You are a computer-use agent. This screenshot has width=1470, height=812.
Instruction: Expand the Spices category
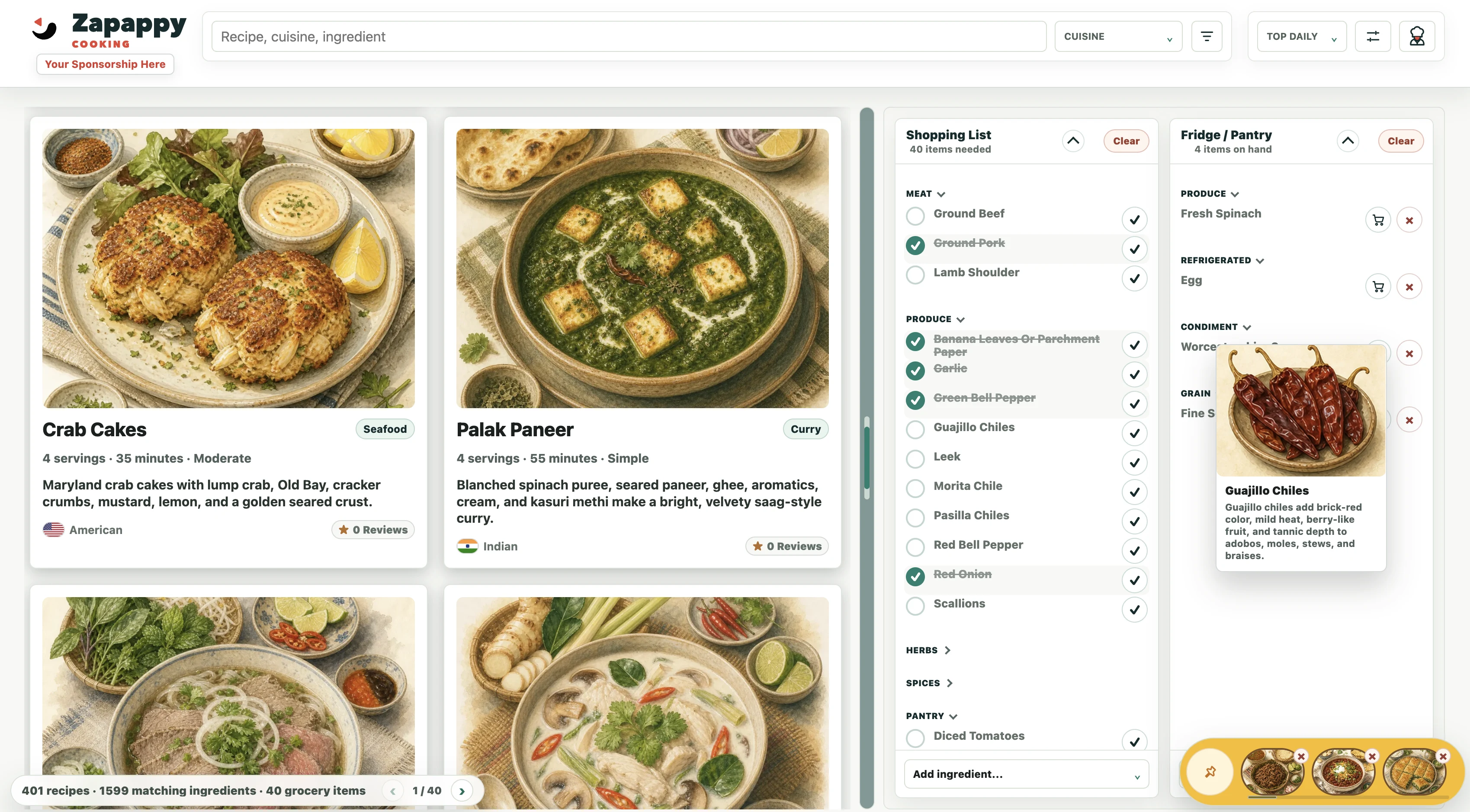click(929, 683)
